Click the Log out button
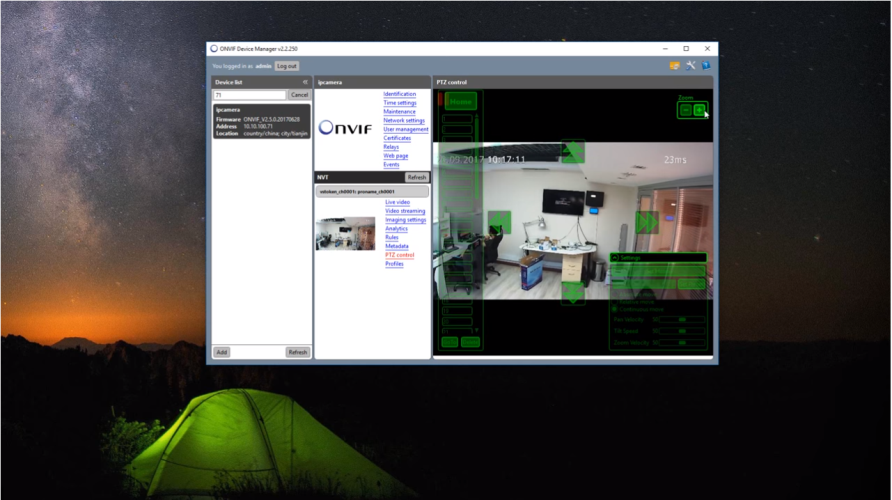Image resolution: width=892 pixels, height=500 pixels. (287, 66)
